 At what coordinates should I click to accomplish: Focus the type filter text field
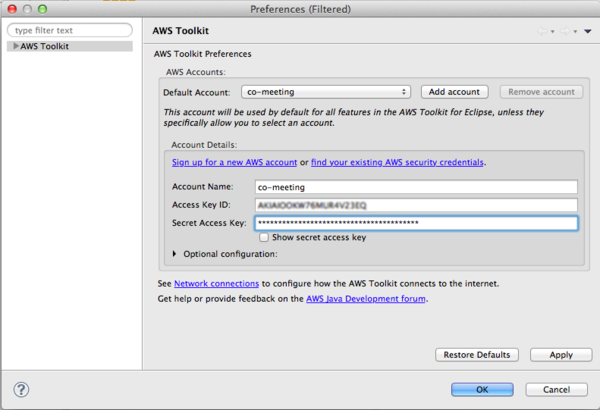coord(70,30)
